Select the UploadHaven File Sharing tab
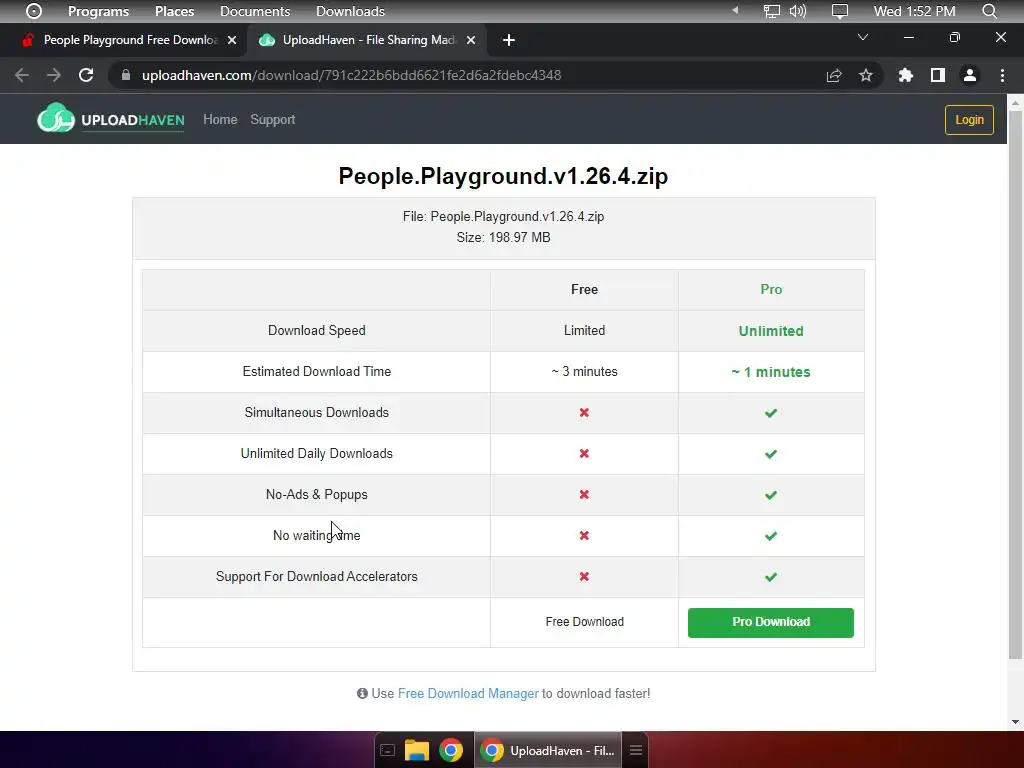This screenshot has width=1024, height=768. tap(367, 40)
